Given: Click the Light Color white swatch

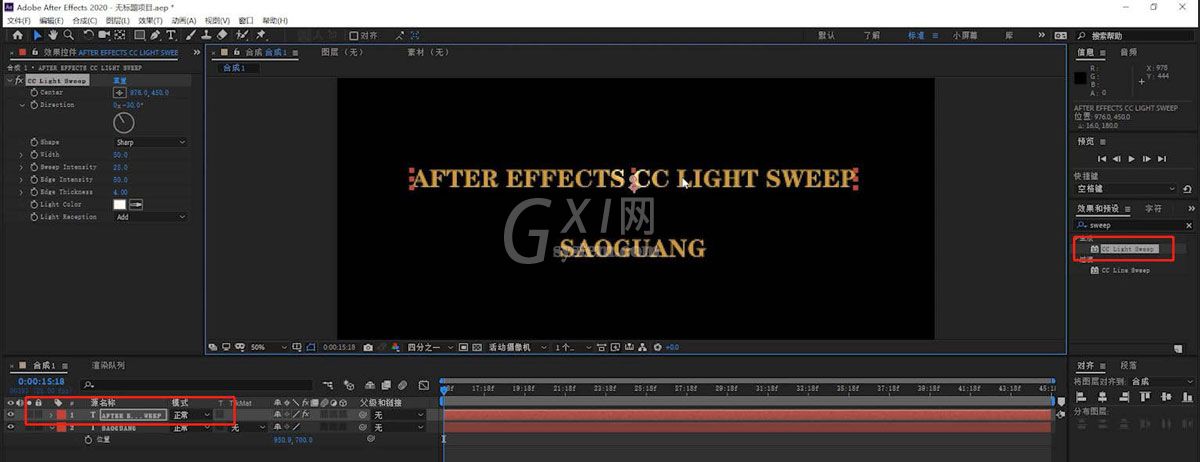Looking at the screenshot, I should pos(120,204).
